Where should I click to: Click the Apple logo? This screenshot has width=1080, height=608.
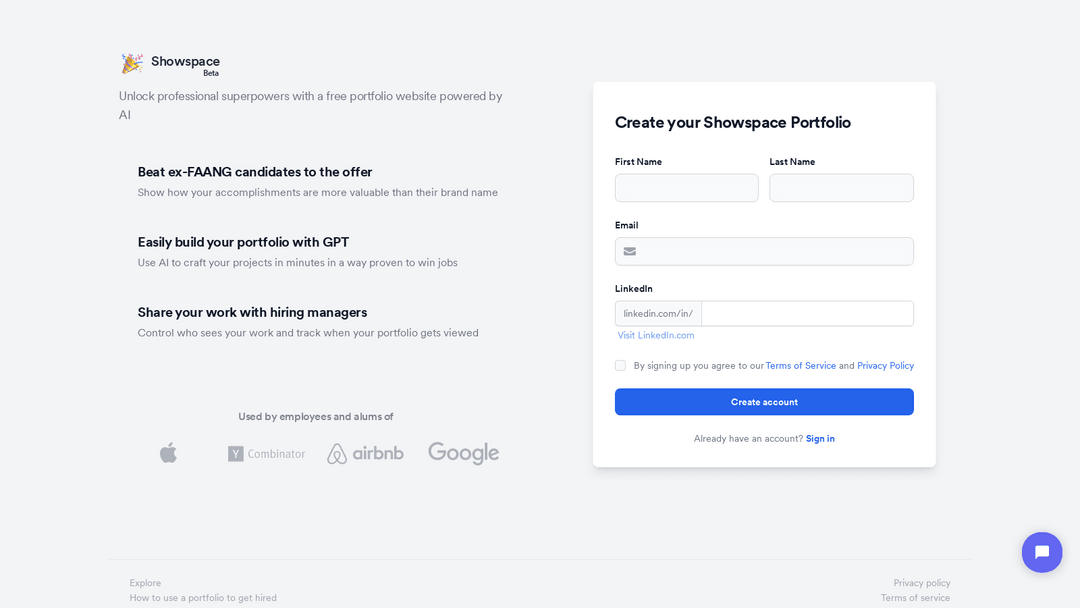(169, 453)
